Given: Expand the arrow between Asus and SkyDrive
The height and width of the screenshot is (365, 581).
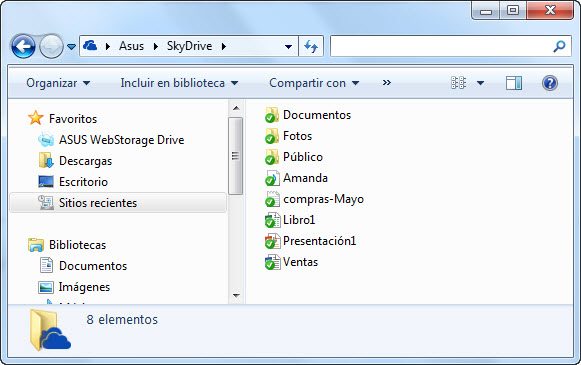Looking at the screenshot, I should pos(156,46).
